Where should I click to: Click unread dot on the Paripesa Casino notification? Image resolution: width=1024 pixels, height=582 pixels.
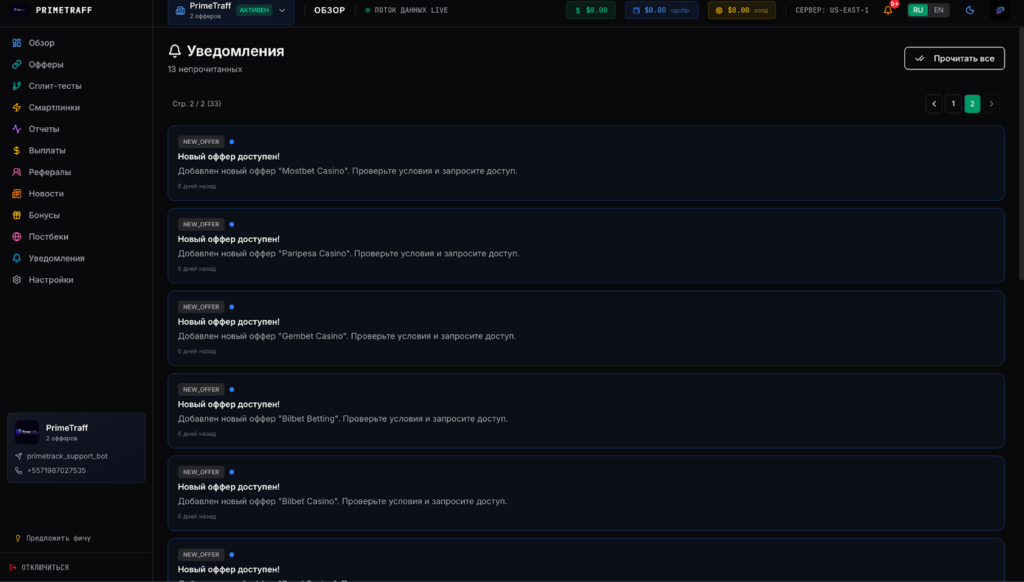tap(232, 225)
